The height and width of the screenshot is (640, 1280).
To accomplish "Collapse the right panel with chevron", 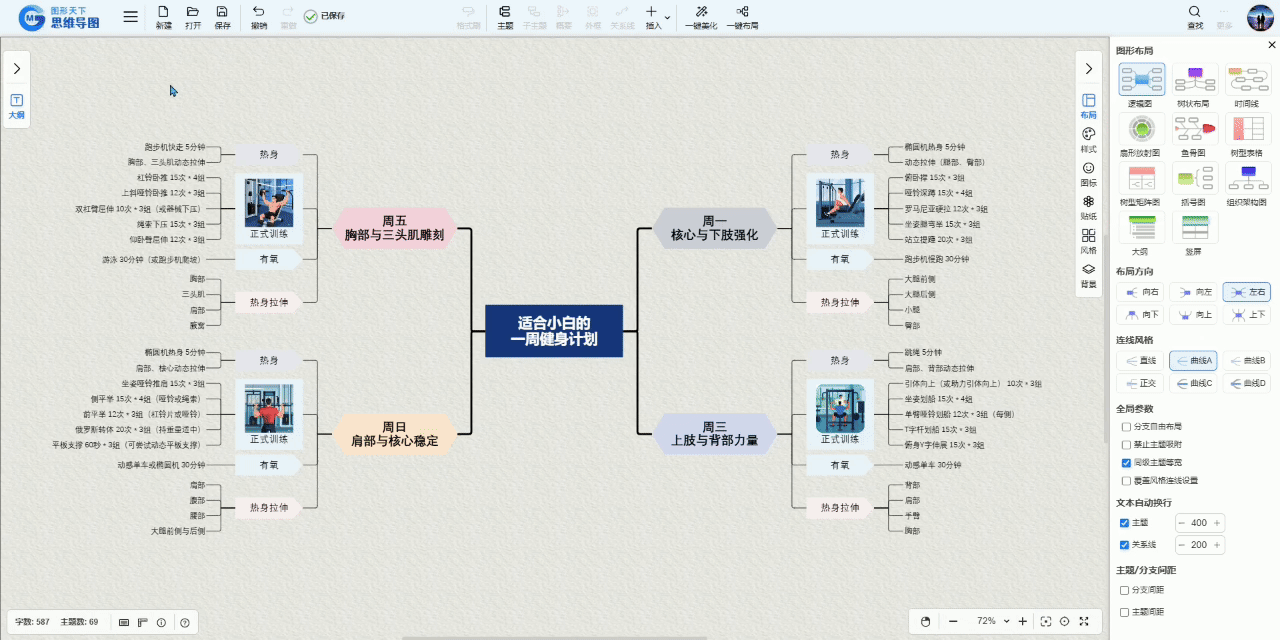I will pos(1089,68).
